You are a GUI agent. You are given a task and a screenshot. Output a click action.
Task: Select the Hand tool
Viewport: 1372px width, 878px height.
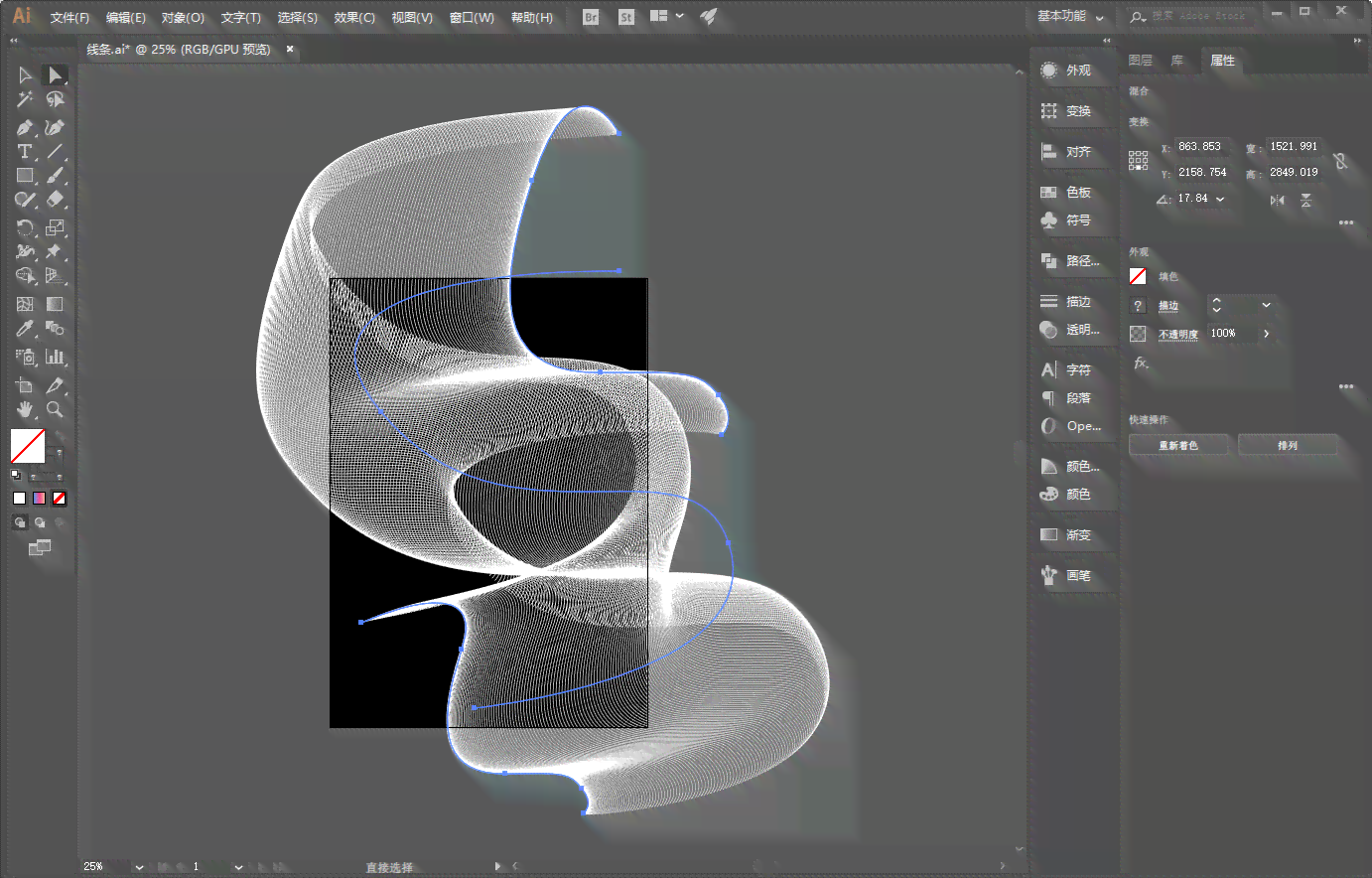[25, 409]
